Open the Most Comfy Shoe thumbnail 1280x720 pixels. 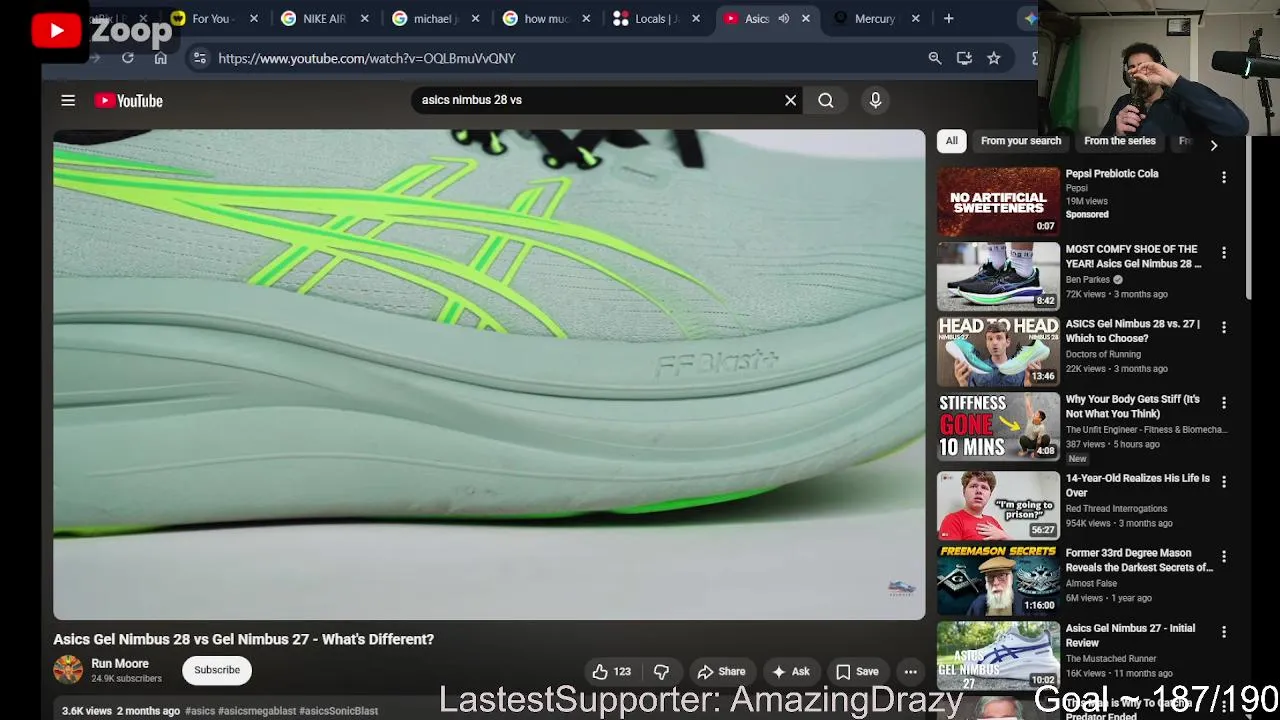click(998, 276)
